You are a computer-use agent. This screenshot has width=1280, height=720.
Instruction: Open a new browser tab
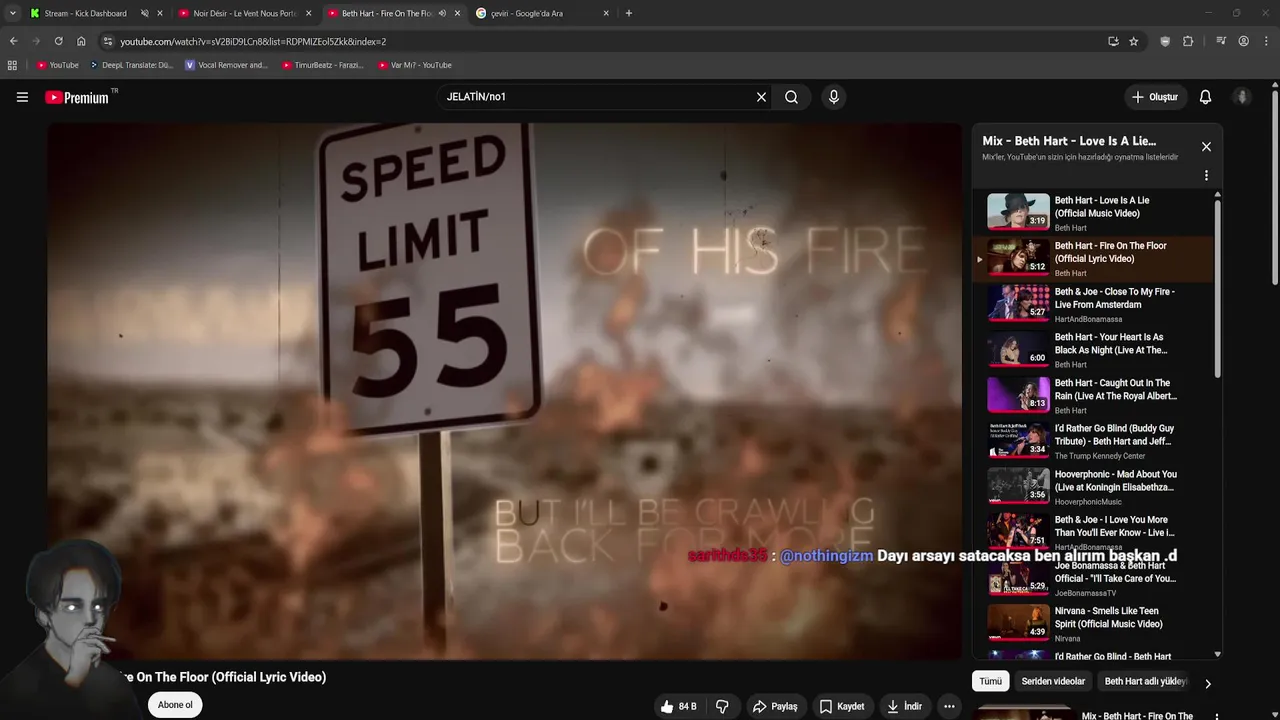tap(628, 13)
